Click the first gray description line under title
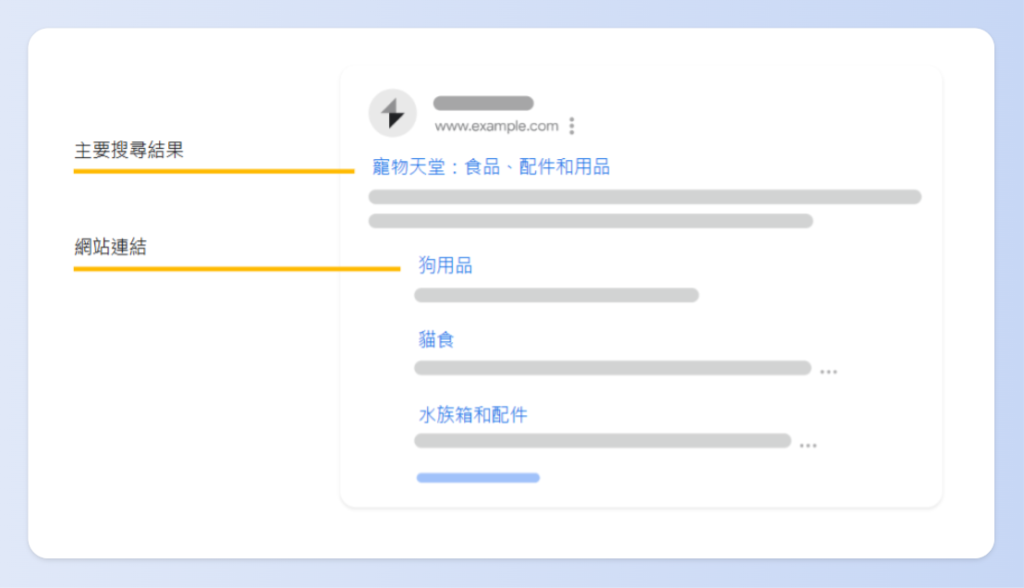 pos(644,197)
